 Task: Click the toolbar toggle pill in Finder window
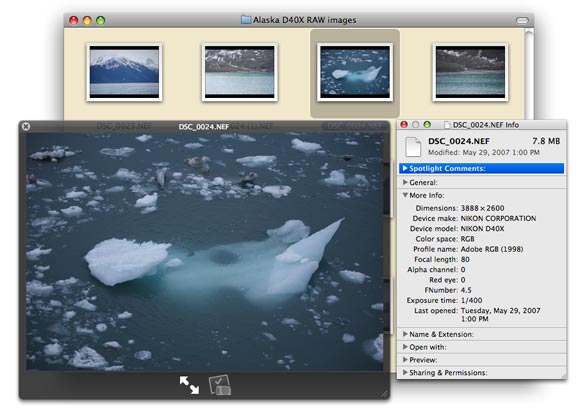(522, 20)
